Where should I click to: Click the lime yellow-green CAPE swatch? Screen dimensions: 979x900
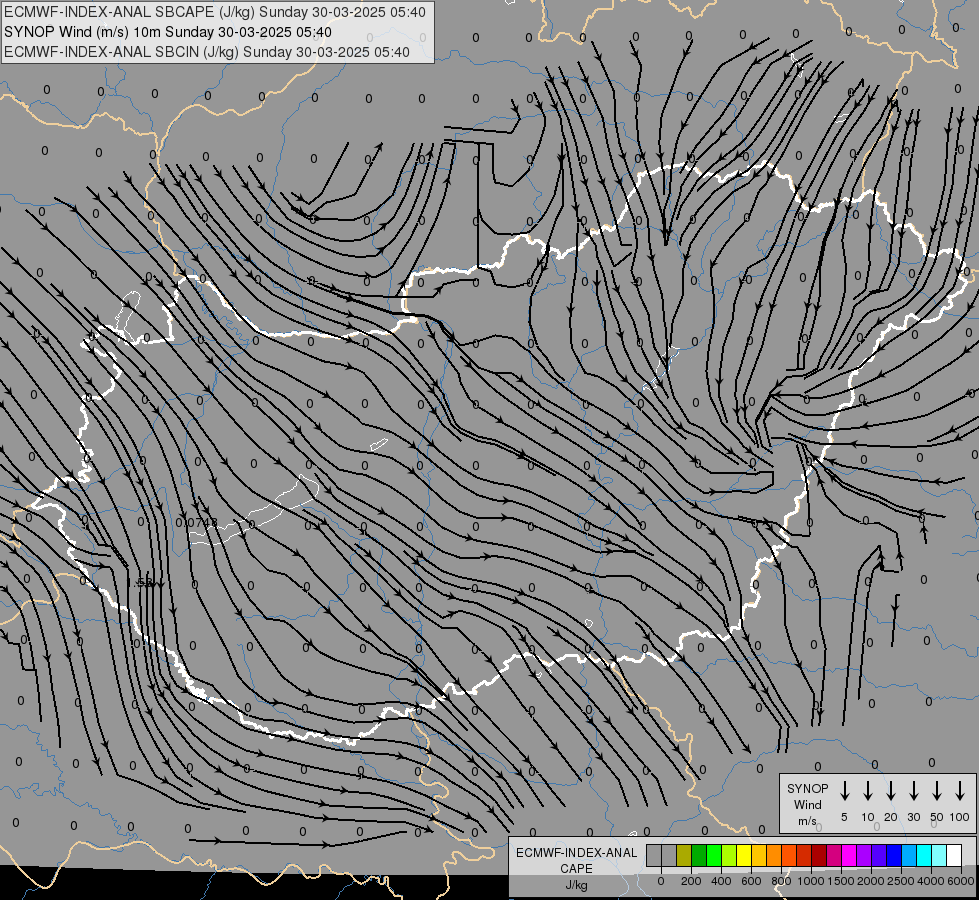pos(729,855)
